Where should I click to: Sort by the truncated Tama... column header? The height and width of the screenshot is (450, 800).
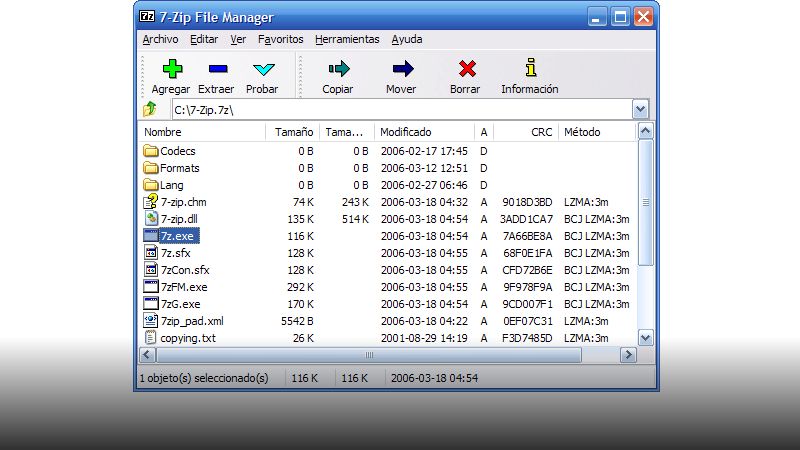[347, 132]
